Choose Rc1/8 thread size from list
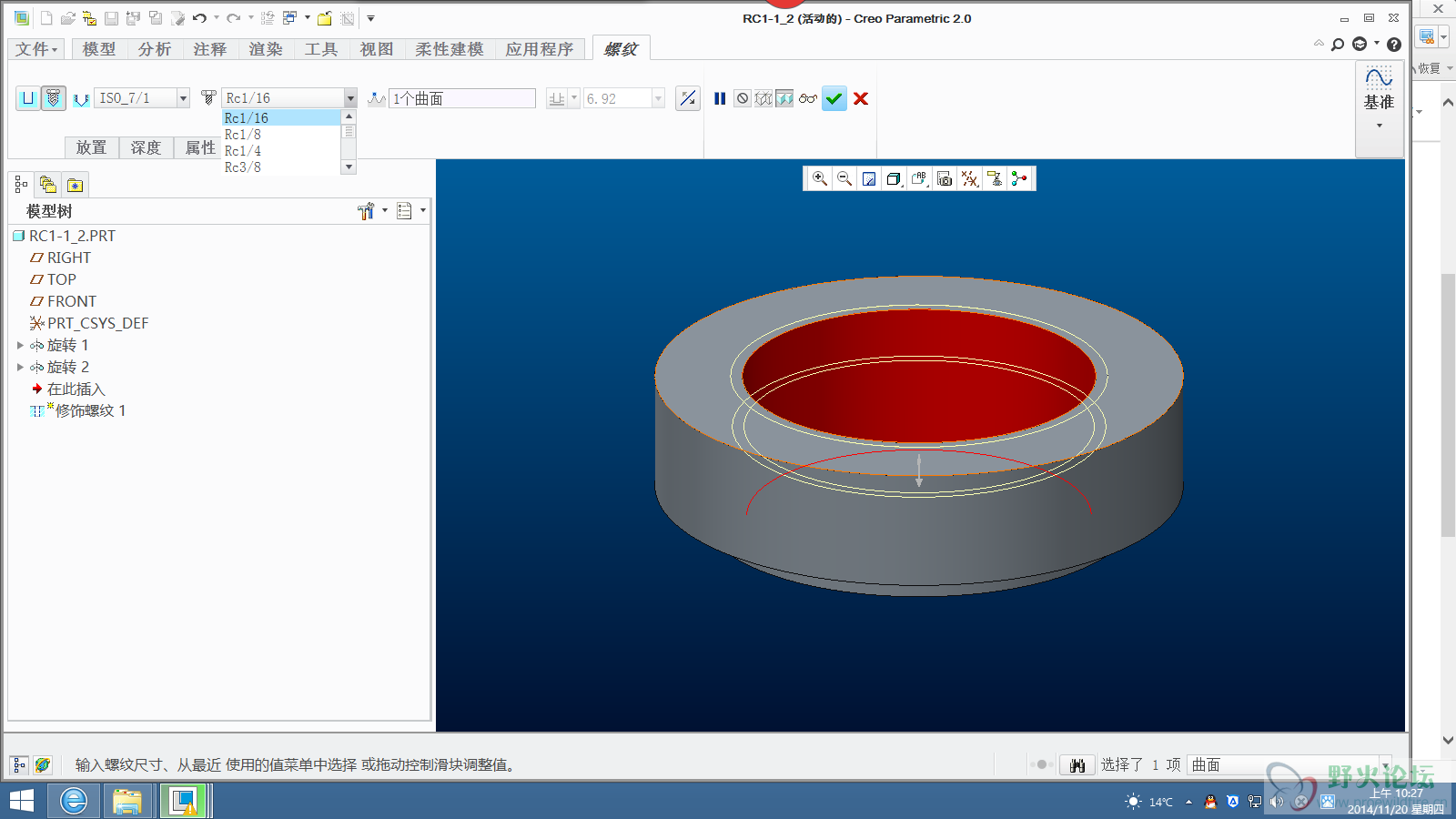The width and height of the screenshot is (1456, 819). click(x=281, y=135)
